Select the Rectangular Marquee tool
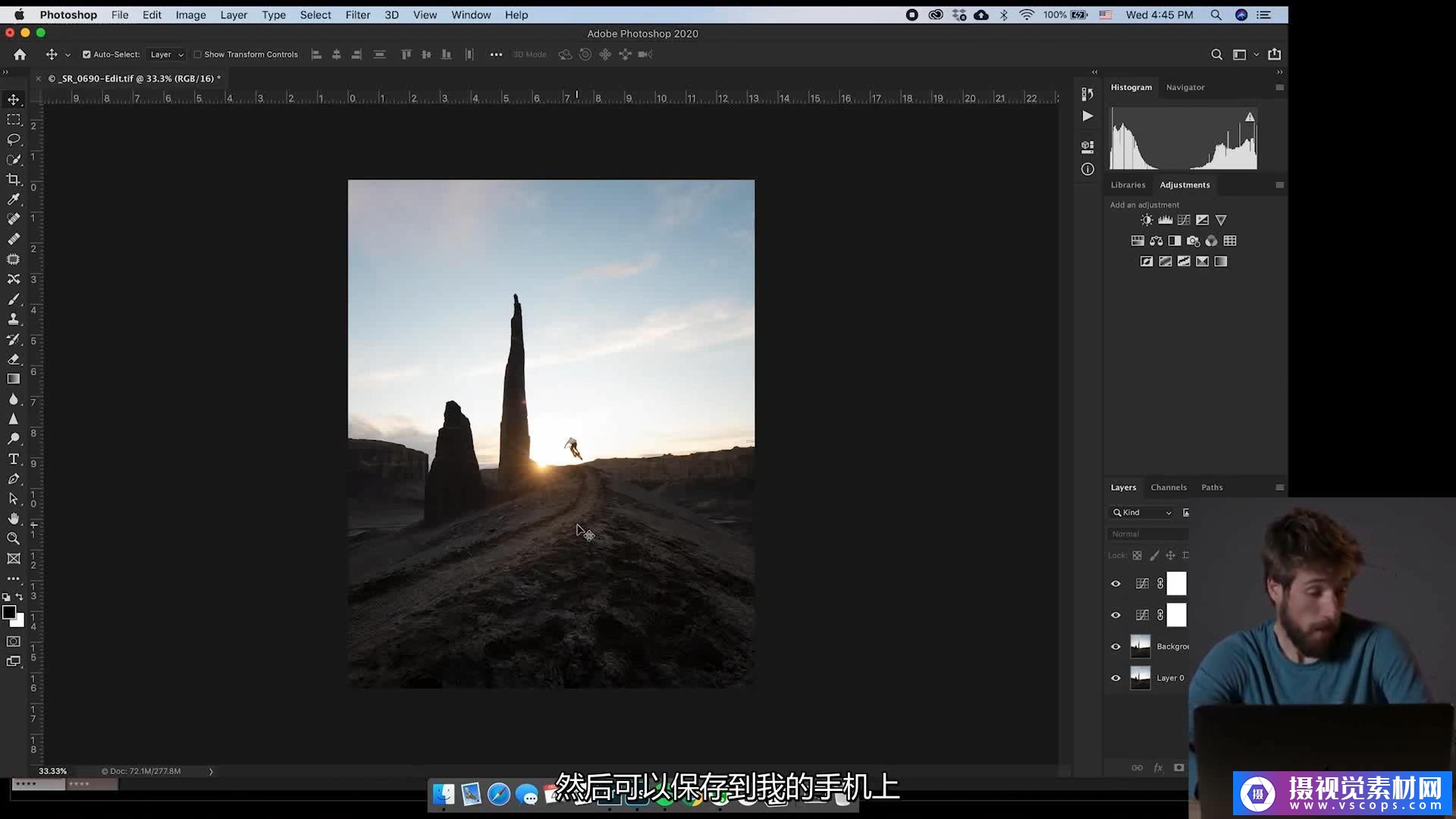 pos(14,120)
